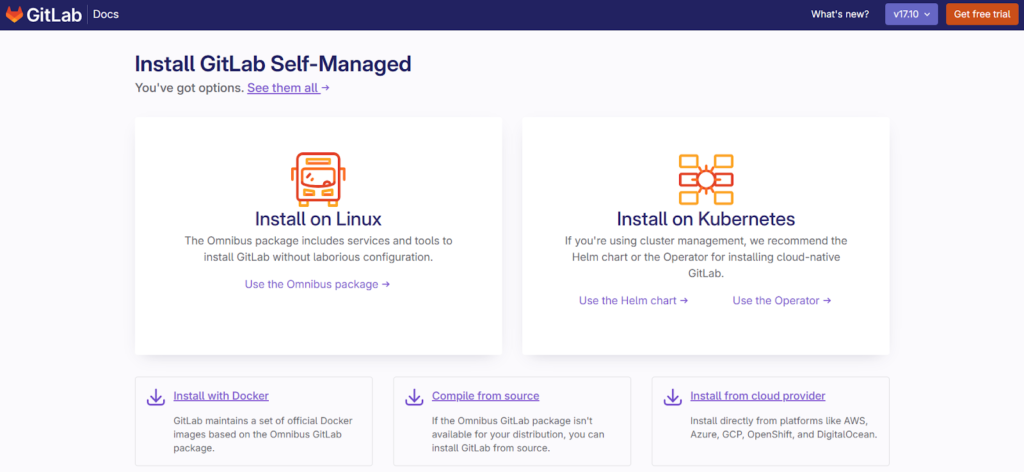Open the Compile from source link

(x=485, y=396)
